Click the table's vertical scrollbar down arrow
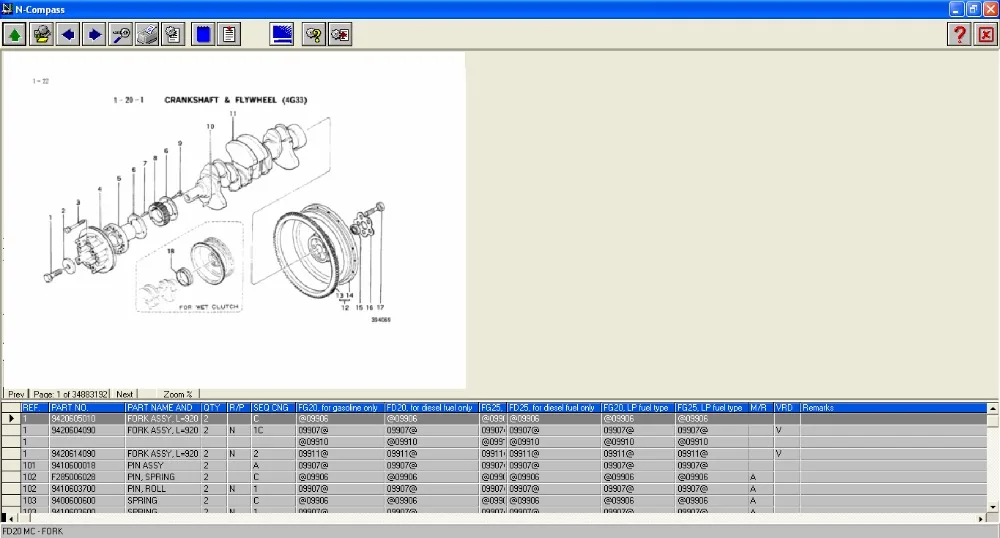 coord(992,507)
